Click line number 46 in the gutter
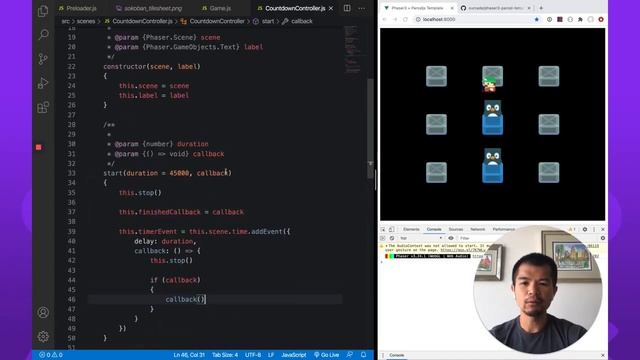This screenshot has width=640, height=360. 72,299
